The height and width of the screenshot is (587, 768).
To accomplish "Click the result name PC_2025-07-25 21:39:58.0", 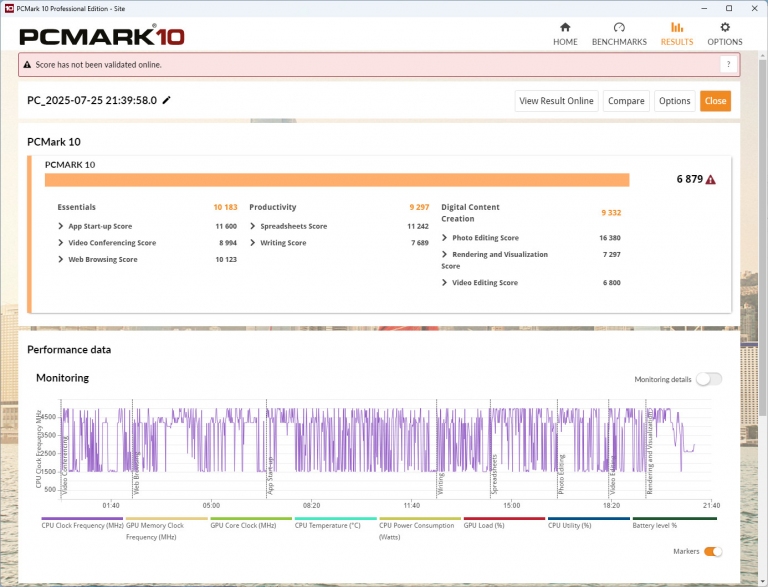I will pyautogui.click(x=92, y=100).
